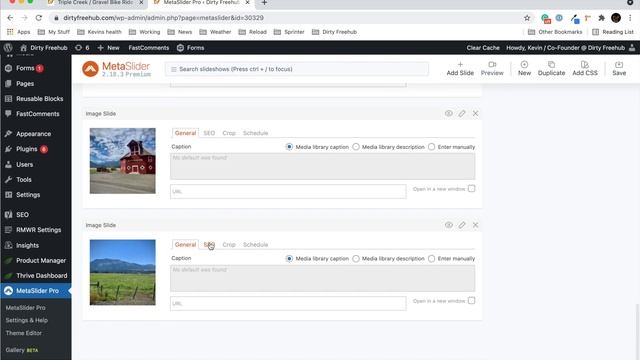Select Media library caption for barn slide
The image size is (640, 360).
[x=289, y=147]
